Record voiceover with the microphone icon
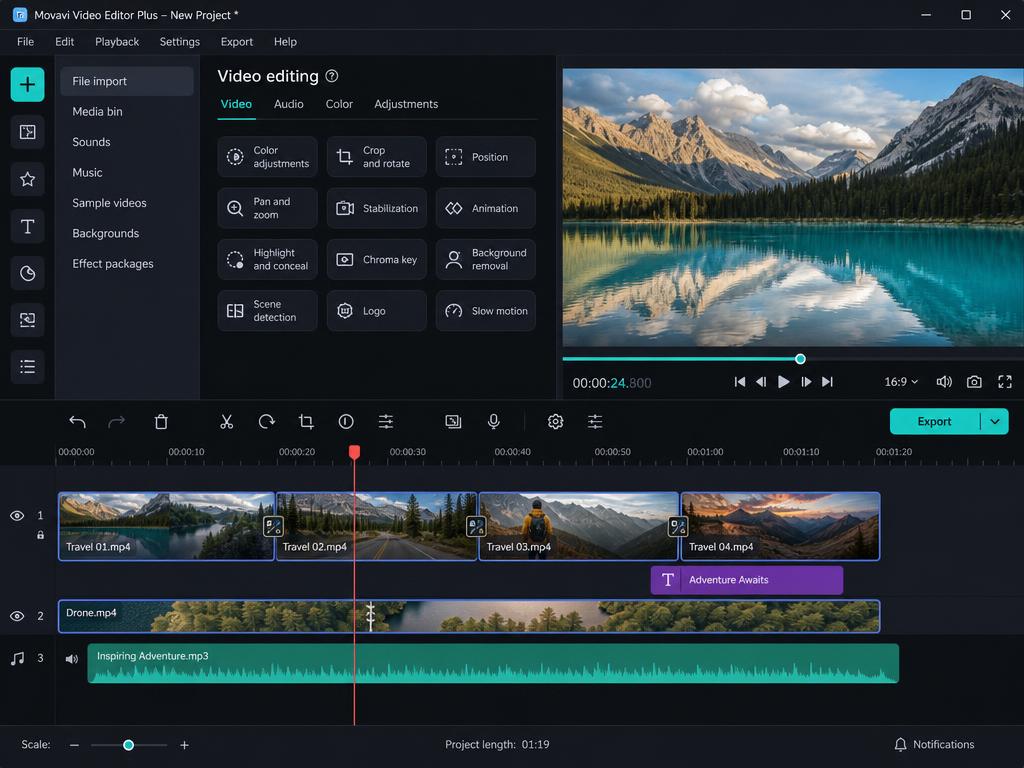Image resolution: width=1024 pixels, height=768 pixels. click(494, 422)
